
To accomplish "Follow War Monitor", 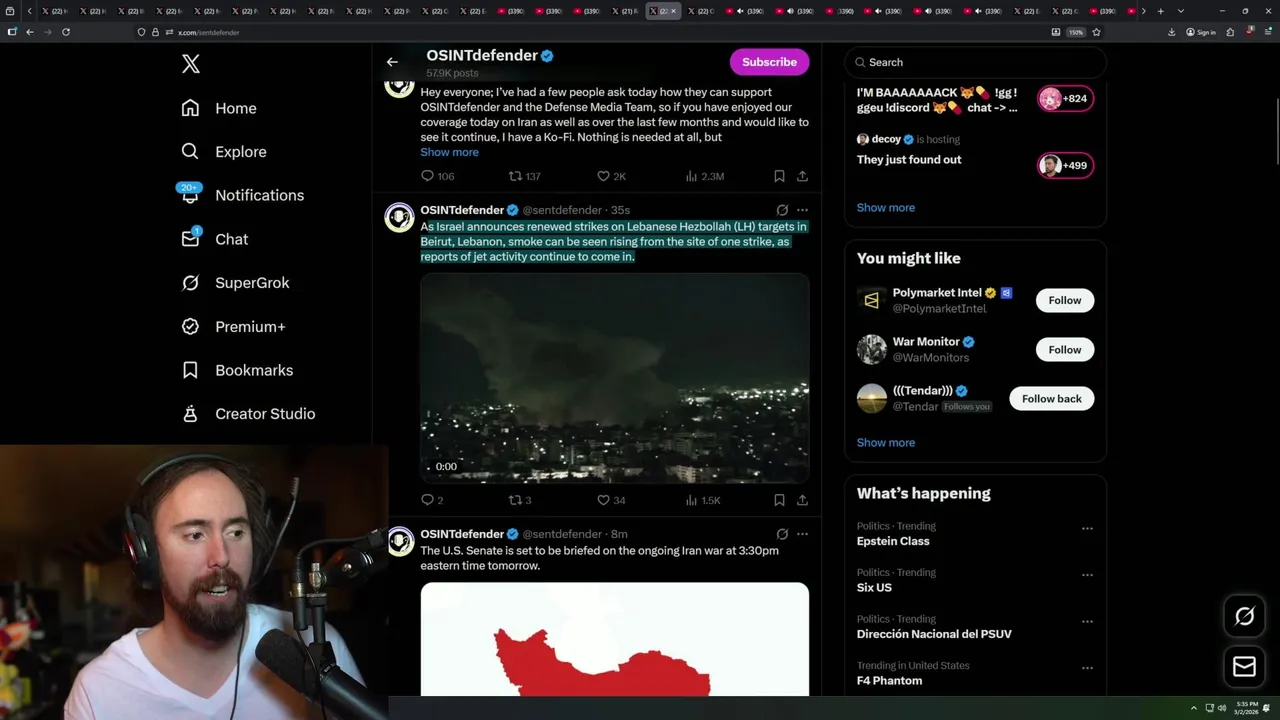I will (x=1065, y=350).
